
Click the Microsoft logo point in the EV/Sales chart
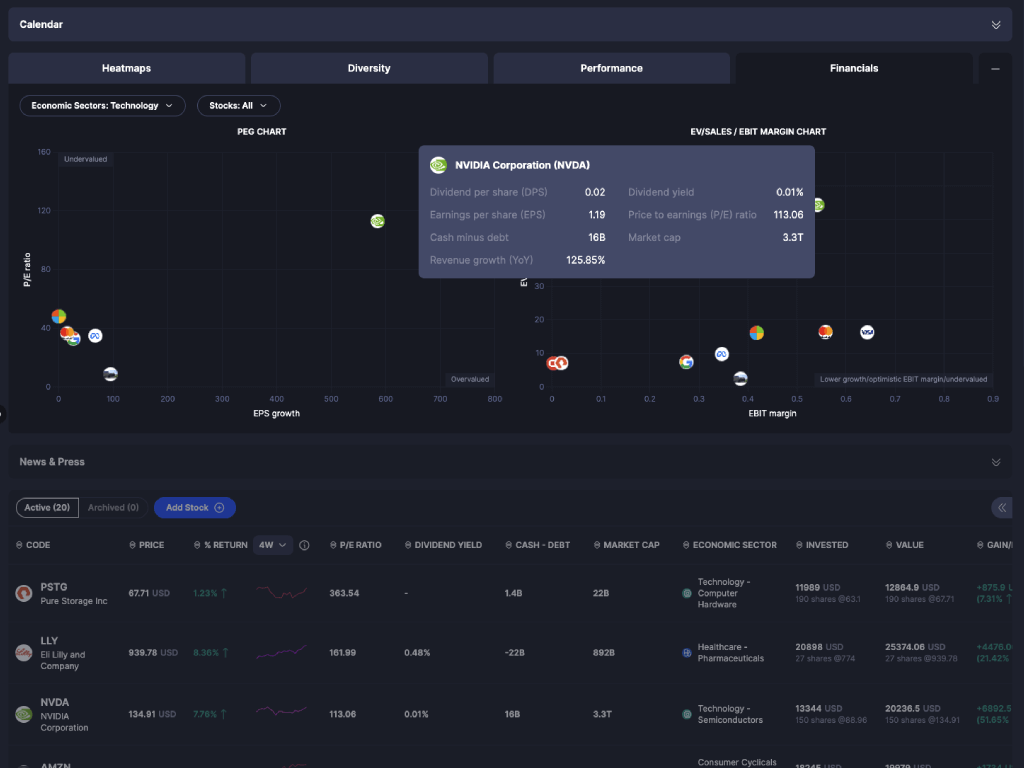point(756,333)
